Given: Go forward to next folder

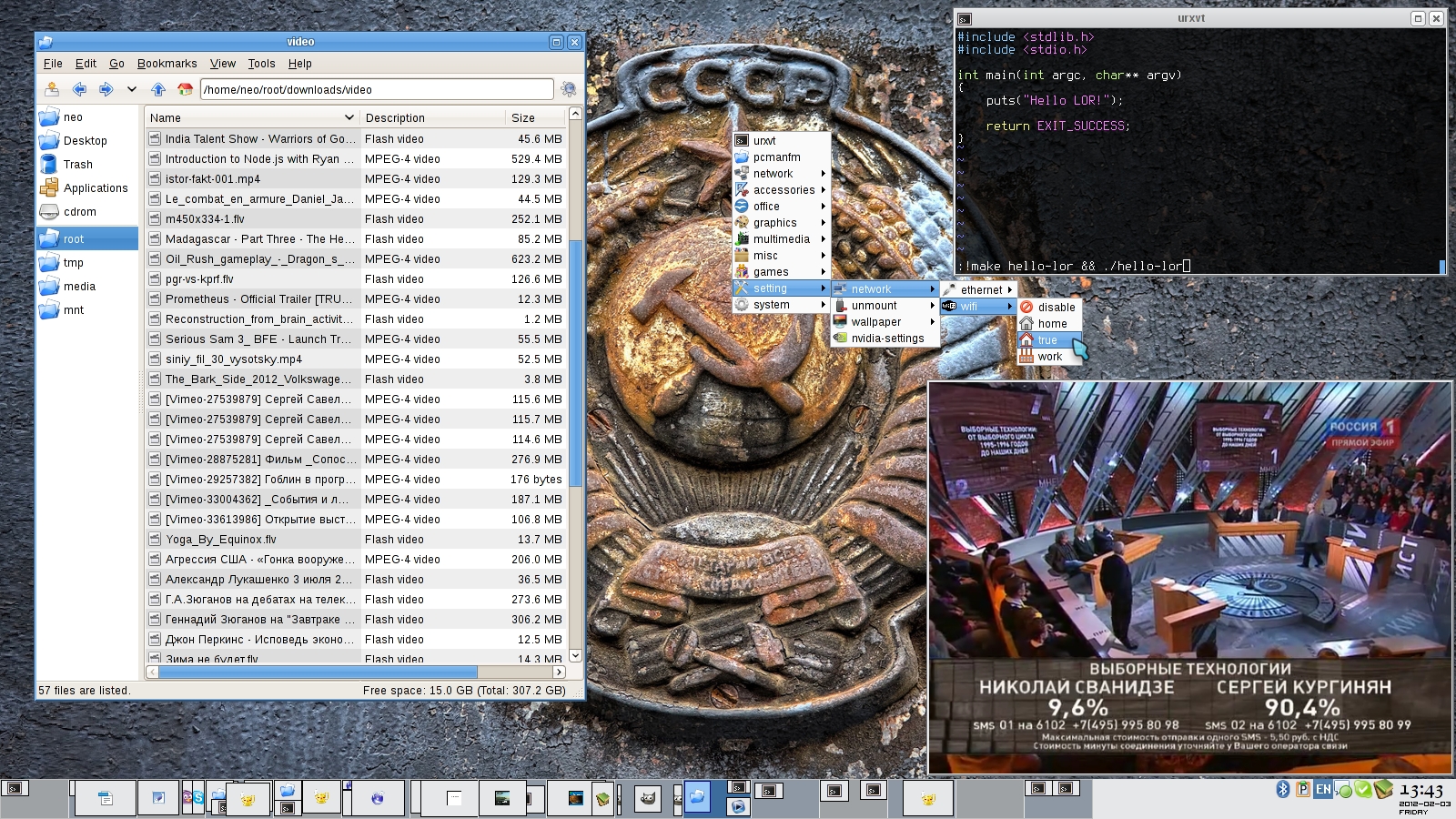Looking at the screenshot, I should (106, 89).
